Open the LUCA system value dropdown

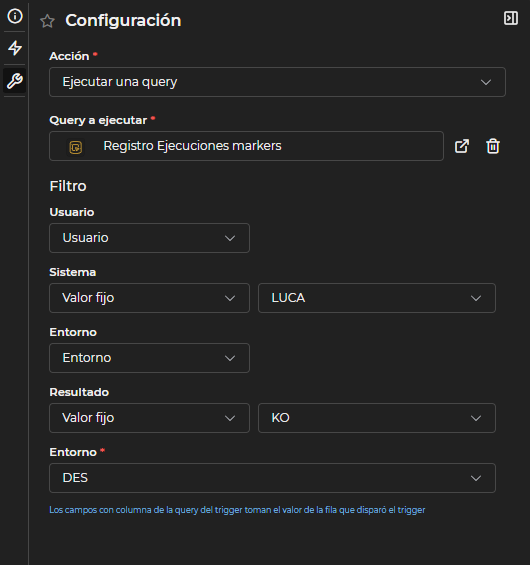coord(377,298)
